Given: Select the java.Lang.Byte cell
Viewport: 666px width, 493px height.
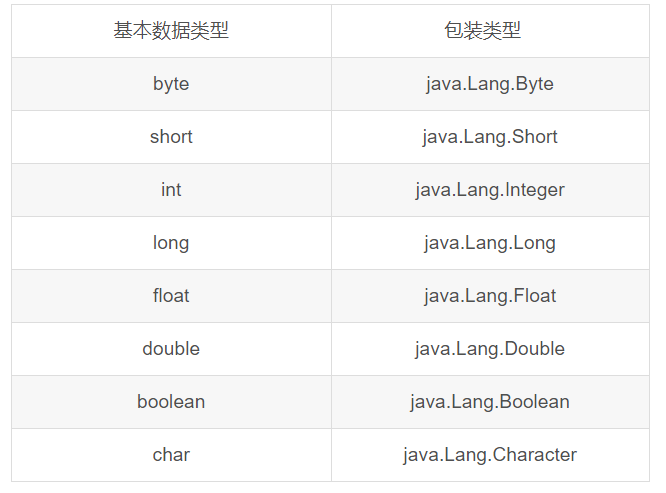Looking at the screenshot, I should pos(490,84).
